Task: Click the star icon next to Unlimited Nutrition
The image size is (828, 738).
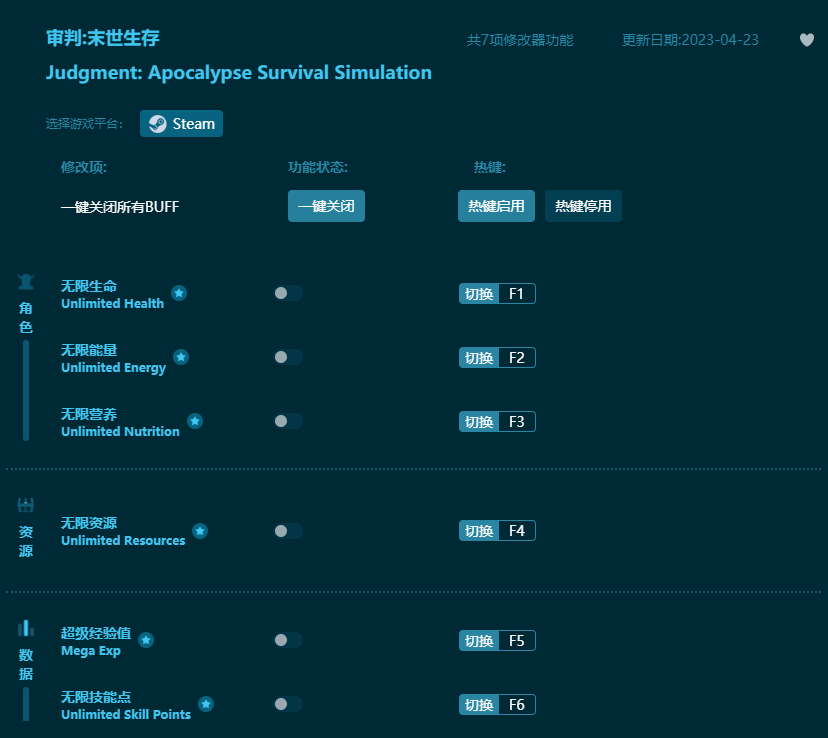Action: 195,421
